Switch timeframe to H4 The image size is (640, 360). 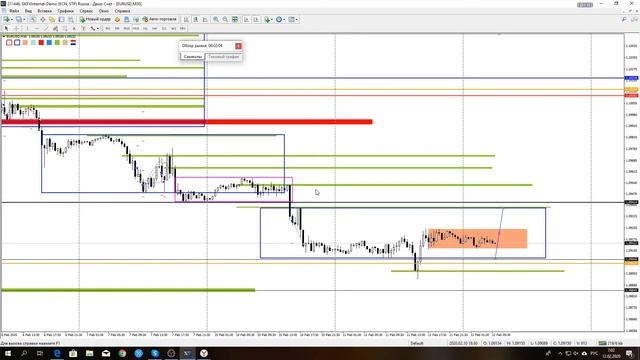point(155,28)
